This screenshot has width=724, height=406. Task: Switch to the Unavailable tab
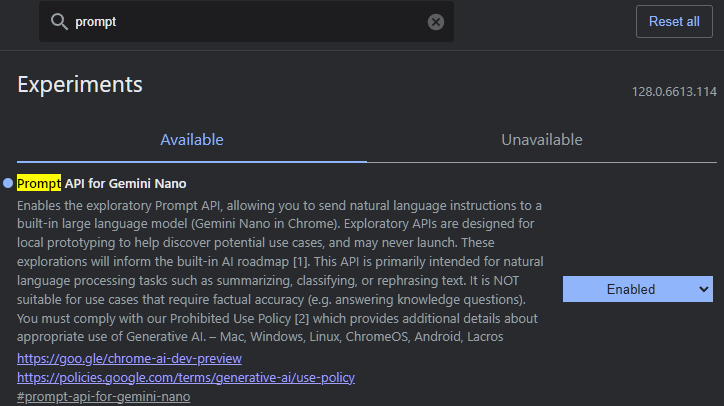click(x=542, y=140)
